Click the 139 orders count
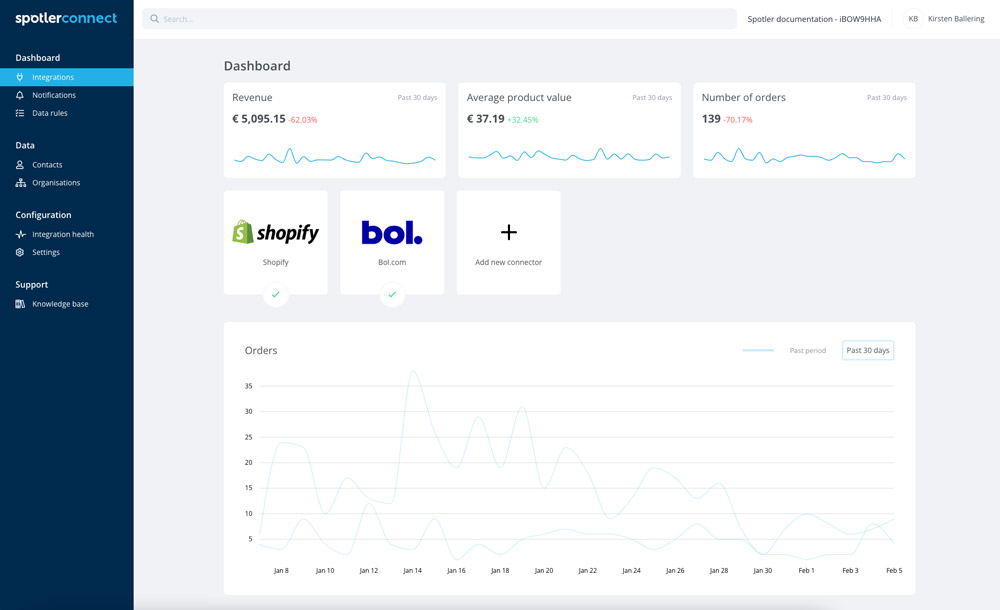This screenshot has width=1000, height=610. pos(711,119)
